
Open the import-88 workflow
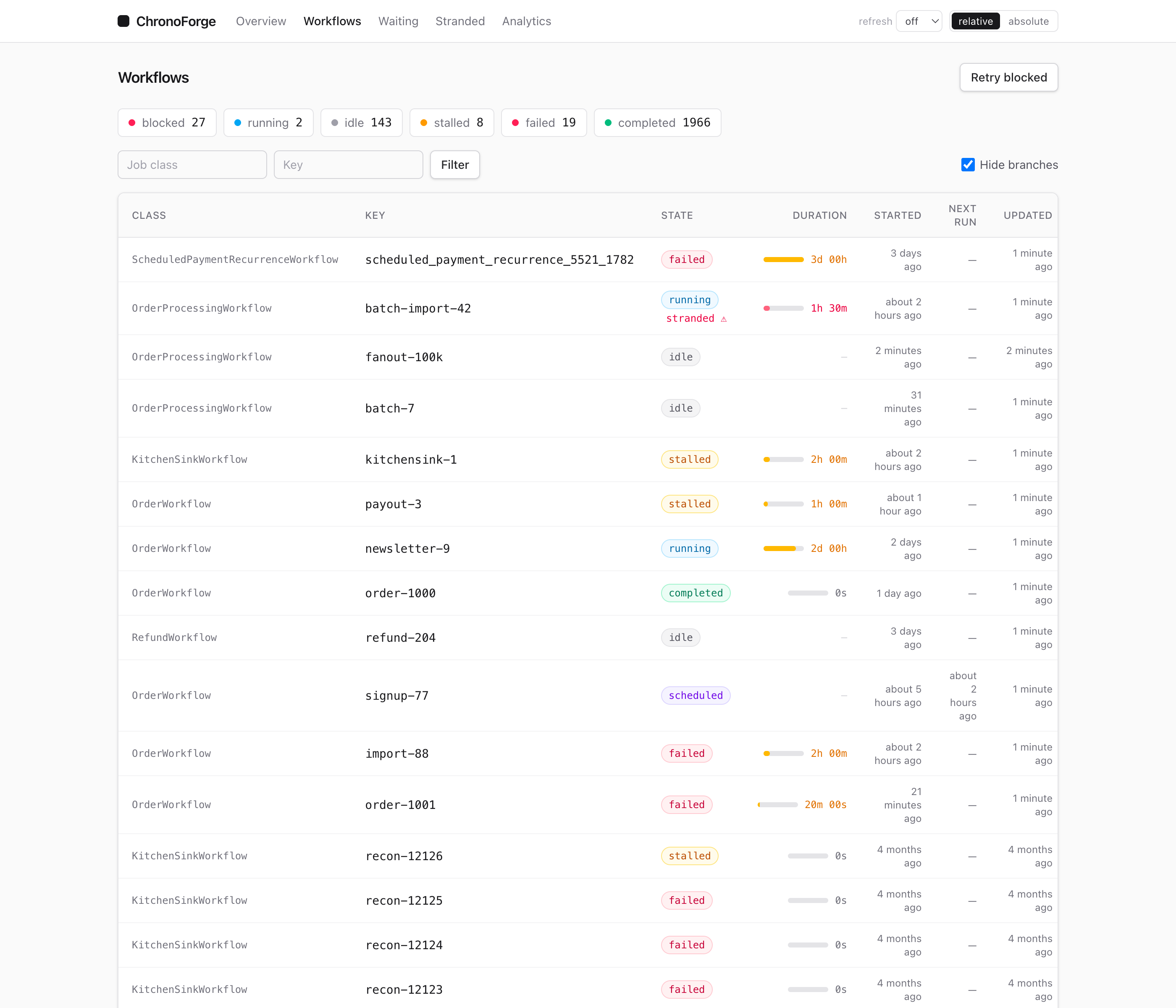pyautogui.click(x=397, y=753)
